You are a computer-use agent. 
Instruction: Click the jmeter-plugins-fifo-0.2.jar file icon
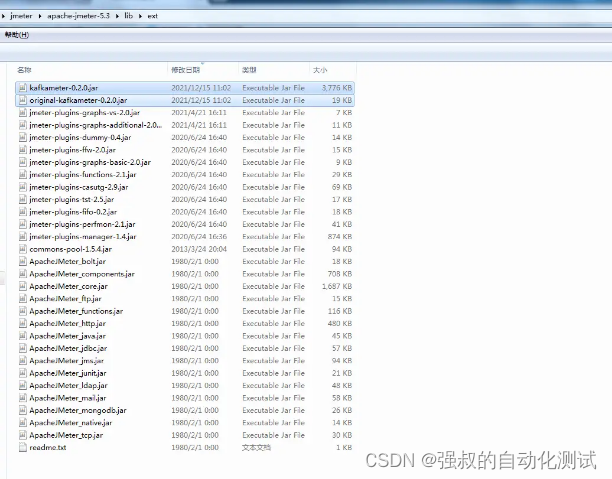23,212
